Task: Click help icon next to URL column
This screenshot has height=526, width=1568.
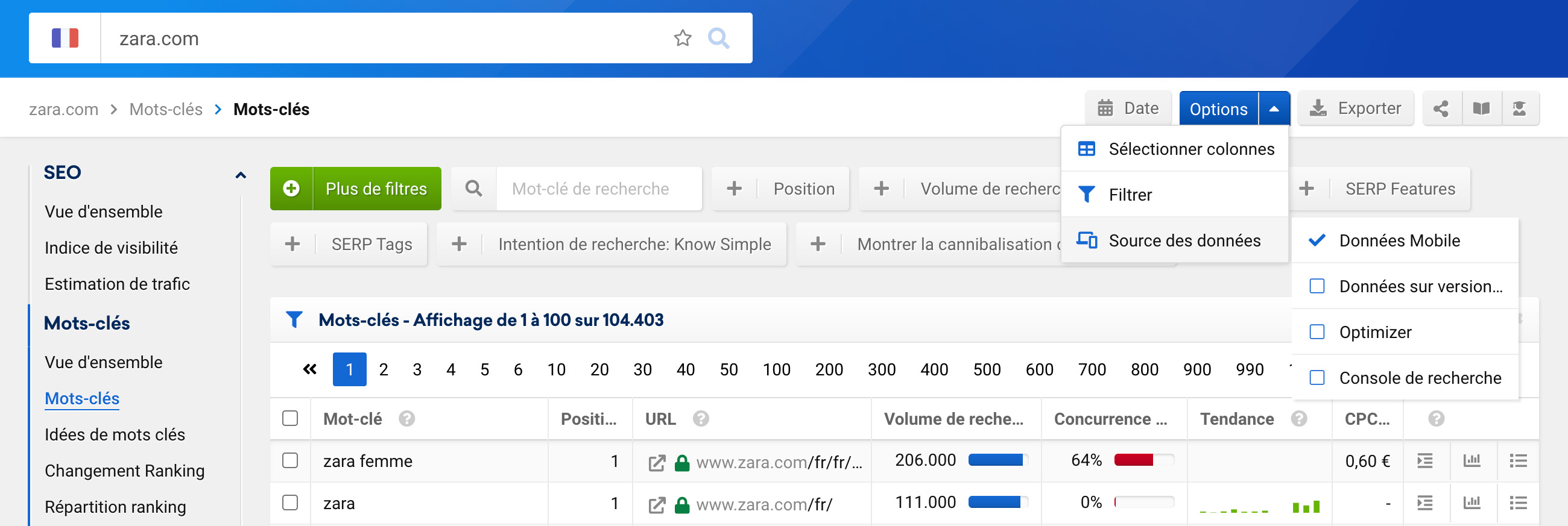Action: [701, 418]
